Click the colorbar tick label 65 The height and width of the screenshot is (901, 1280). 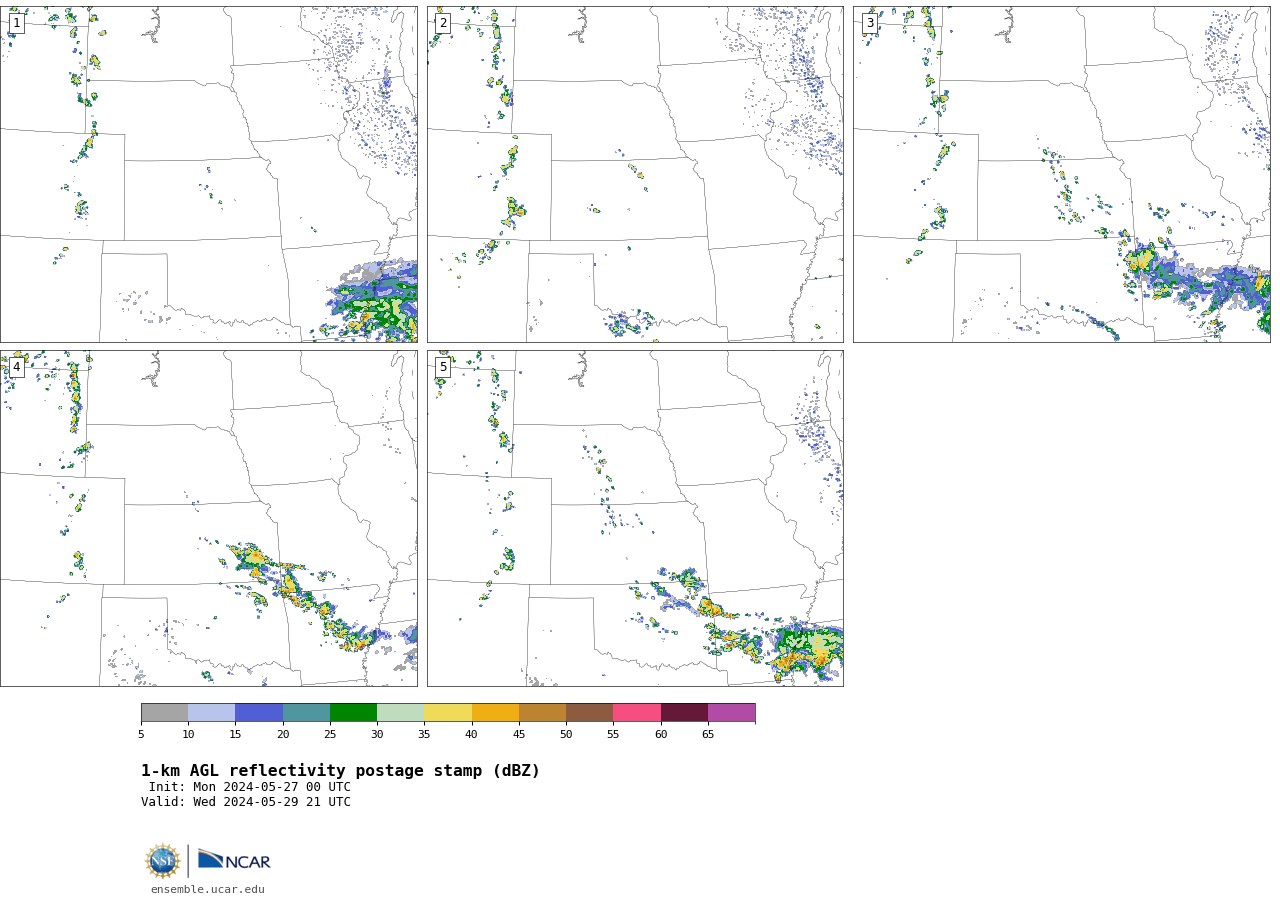[708, 735]
